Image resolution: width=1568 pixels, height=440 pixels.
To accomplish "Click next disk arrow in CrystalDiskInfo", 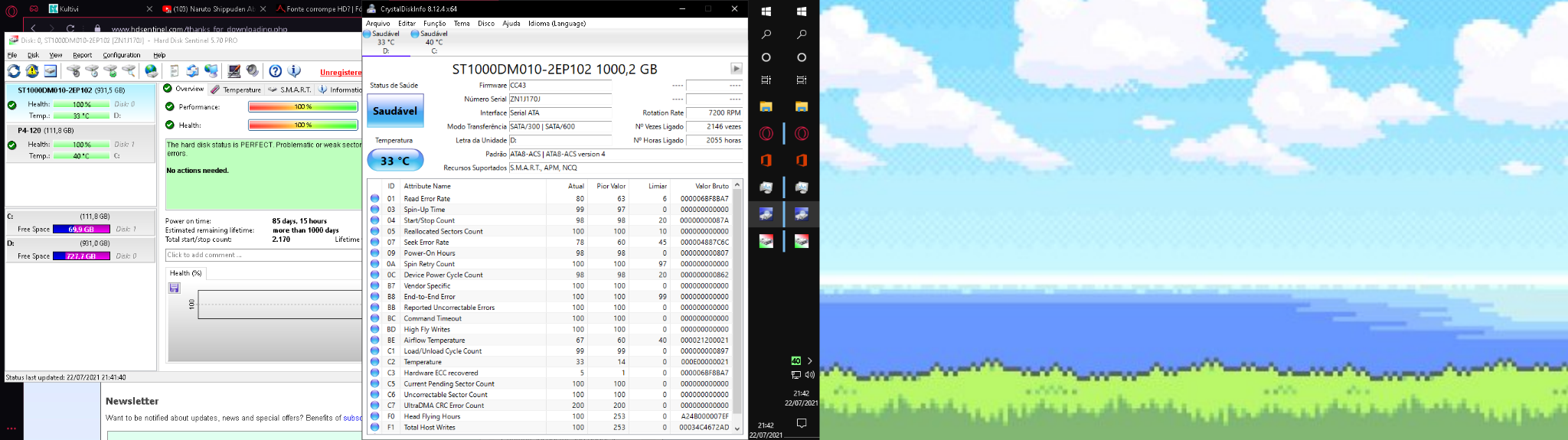I will (x=737, y=68).
